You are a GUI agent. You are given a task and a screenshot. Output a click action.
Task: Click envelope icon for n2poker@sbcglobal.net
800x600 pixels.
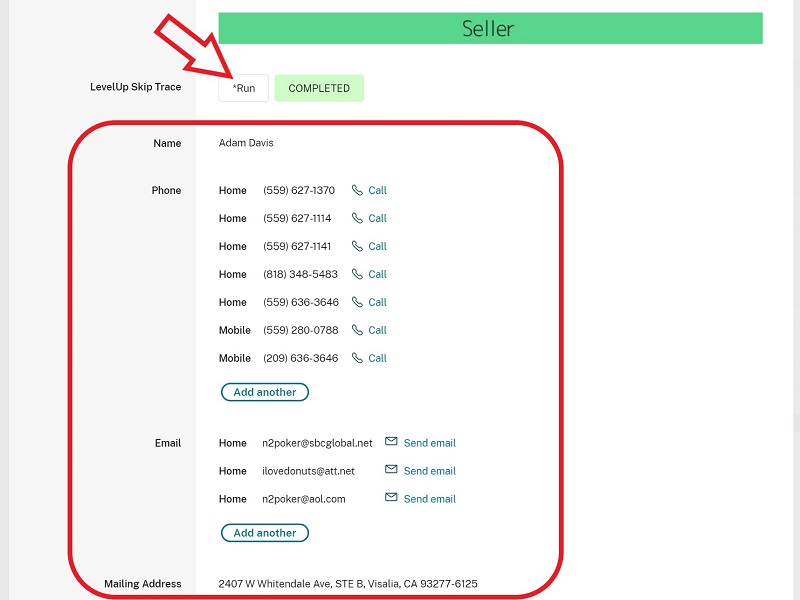coord(391,442)
